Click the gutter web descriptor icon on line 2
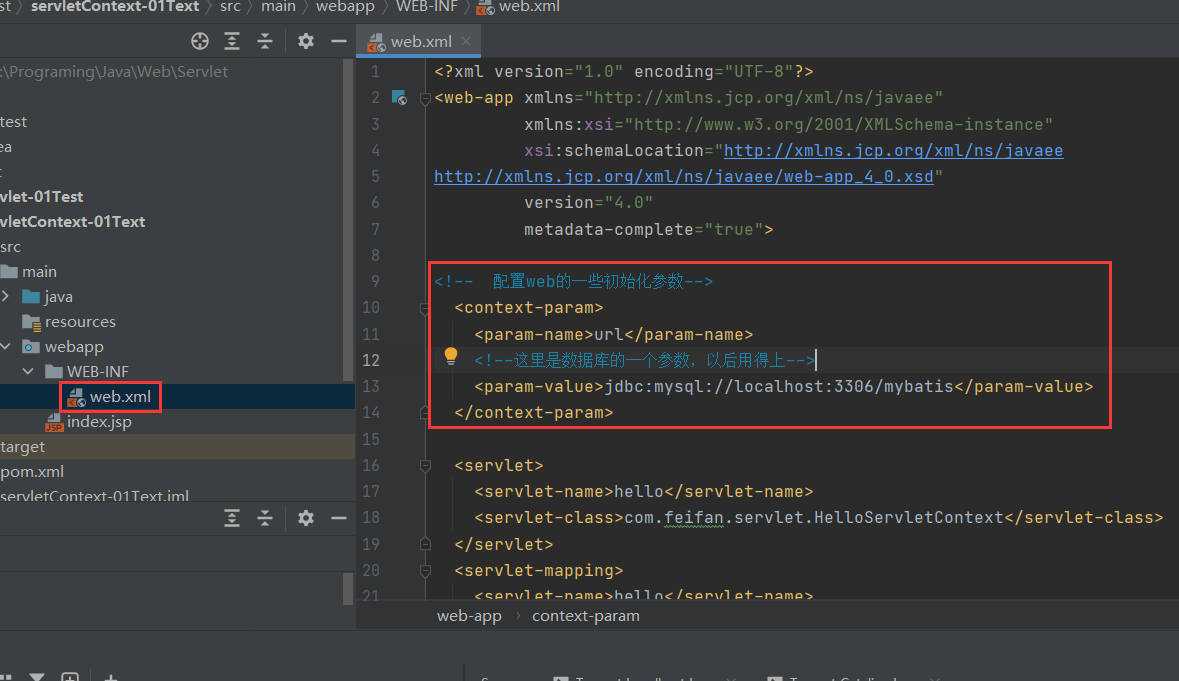 tap(399, 98)
